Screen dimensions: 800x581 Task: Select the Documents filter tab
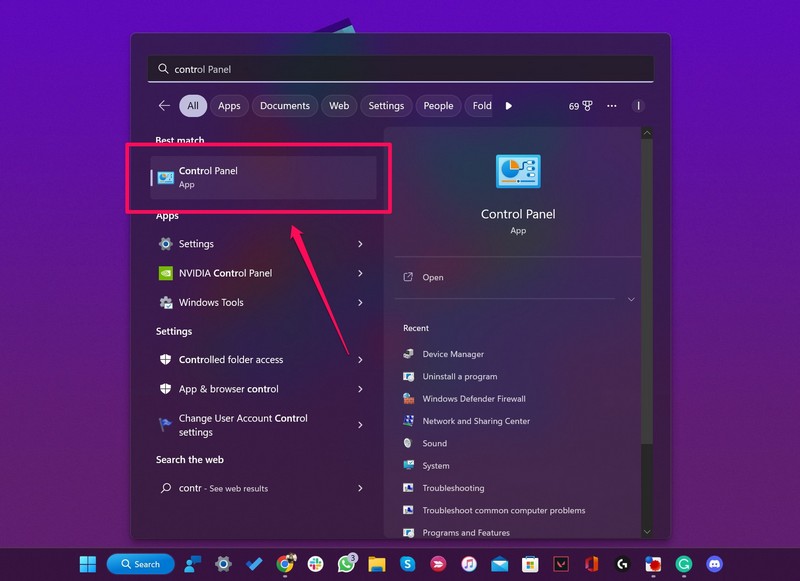pyautogui.click(x=284, y=106)
